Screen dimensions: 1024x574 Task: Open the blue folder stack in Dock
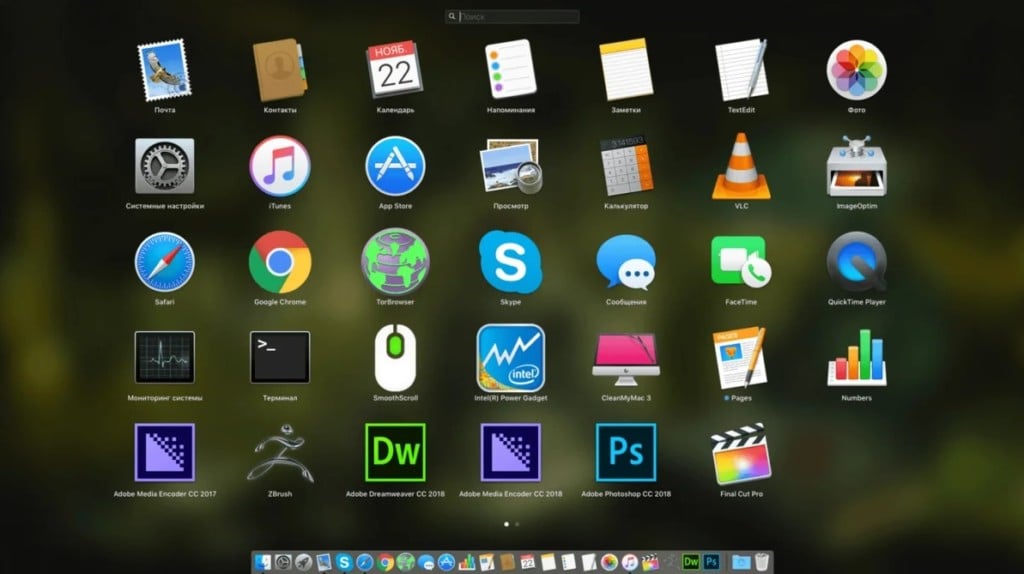[741, 562]
